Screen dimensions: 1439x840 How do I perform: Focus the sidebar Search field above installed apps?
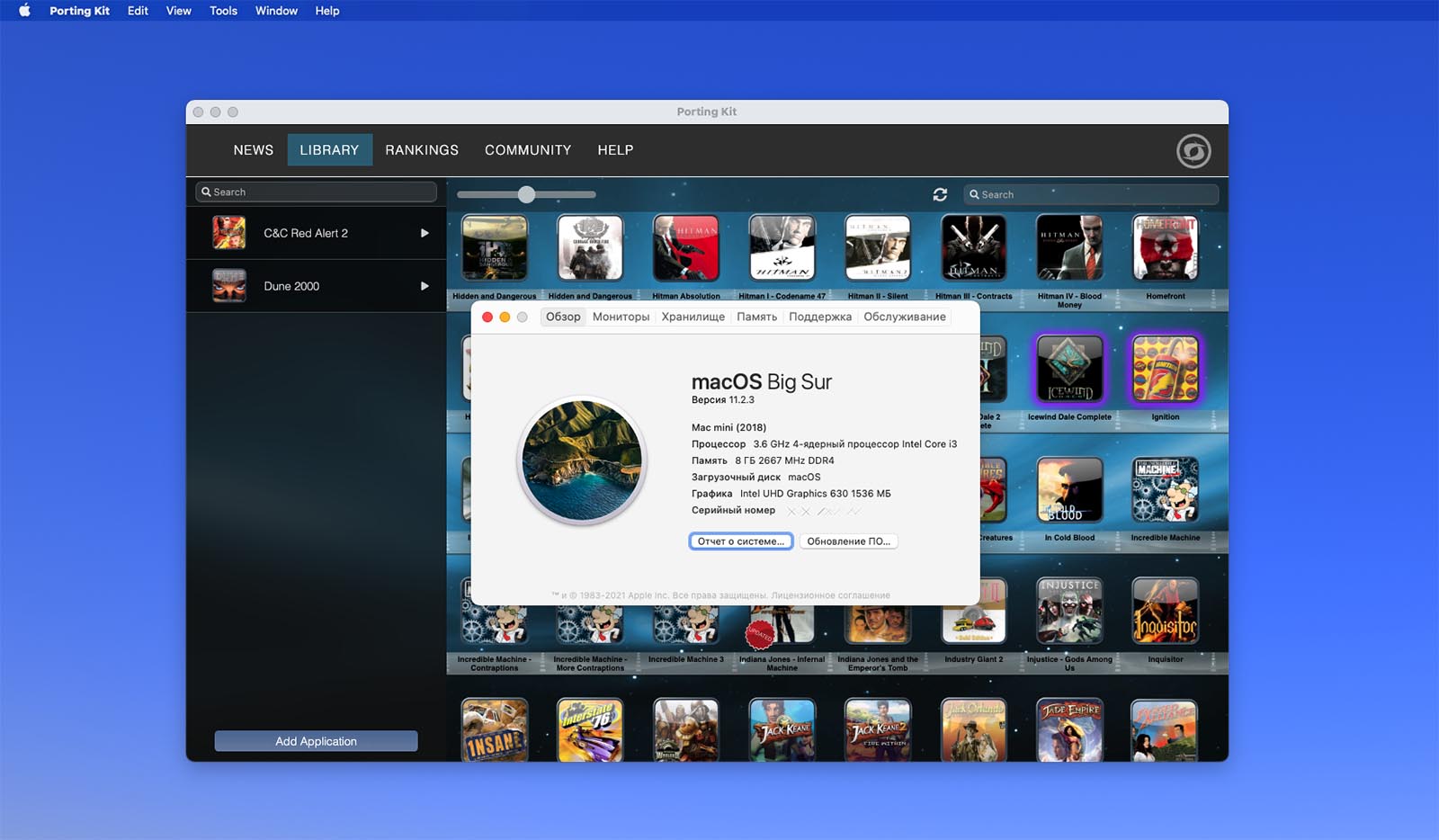pos(316,192)
